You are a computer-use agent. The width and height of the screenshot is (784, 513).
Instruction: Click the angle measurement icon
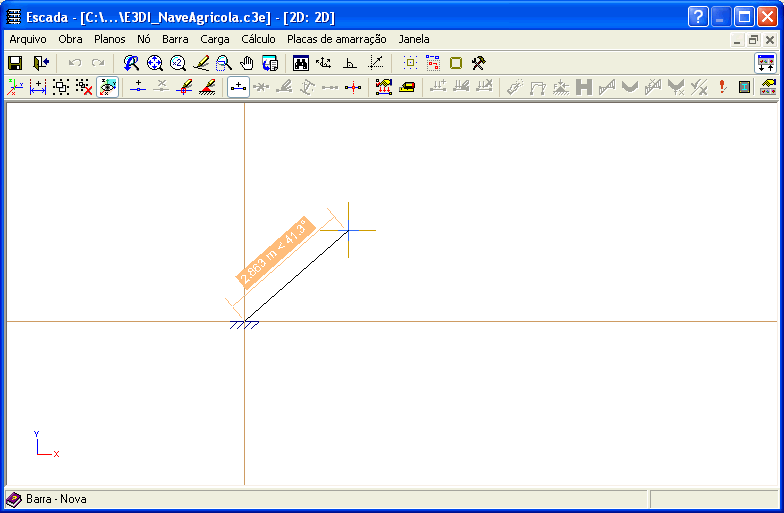pos(350,63)
